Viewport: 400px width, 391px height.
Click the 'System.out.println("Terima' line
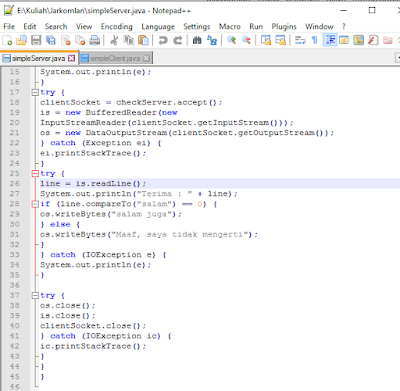click(139, 194)
